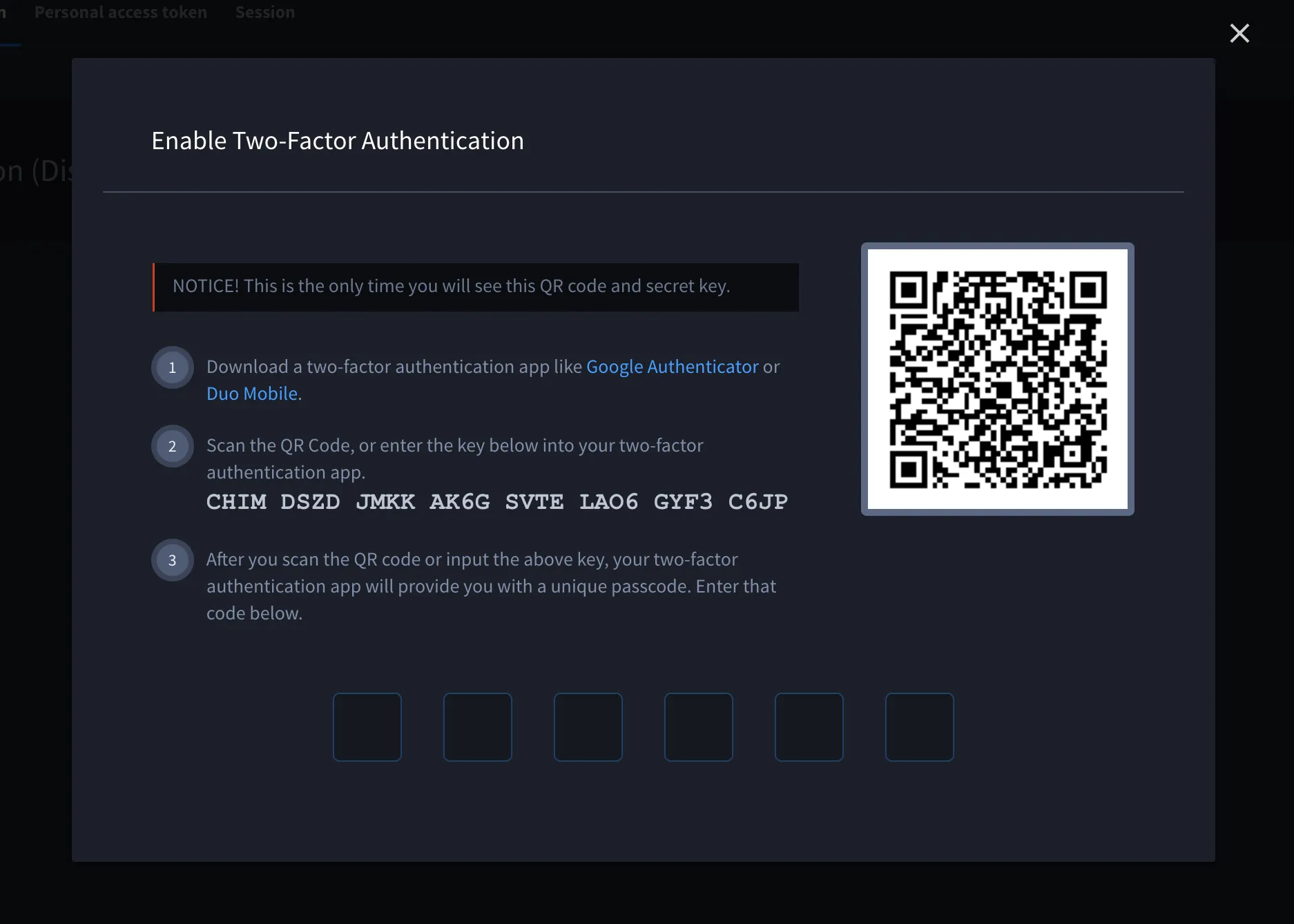
Task: Click the QR code image
Action: pyautogui.click(x=998, y=379)
